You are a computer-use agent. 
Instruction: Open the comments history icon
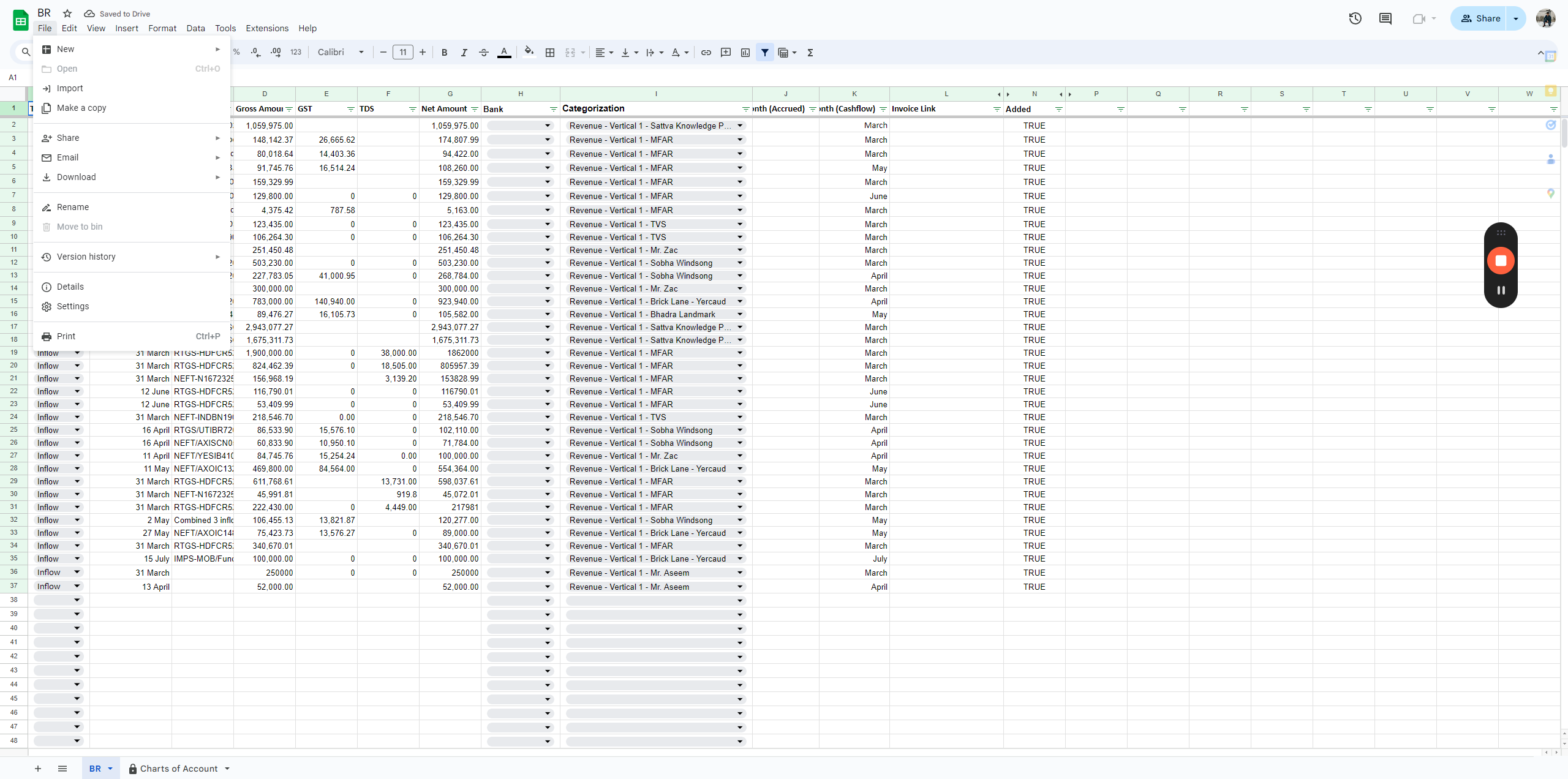point(1385,18)
